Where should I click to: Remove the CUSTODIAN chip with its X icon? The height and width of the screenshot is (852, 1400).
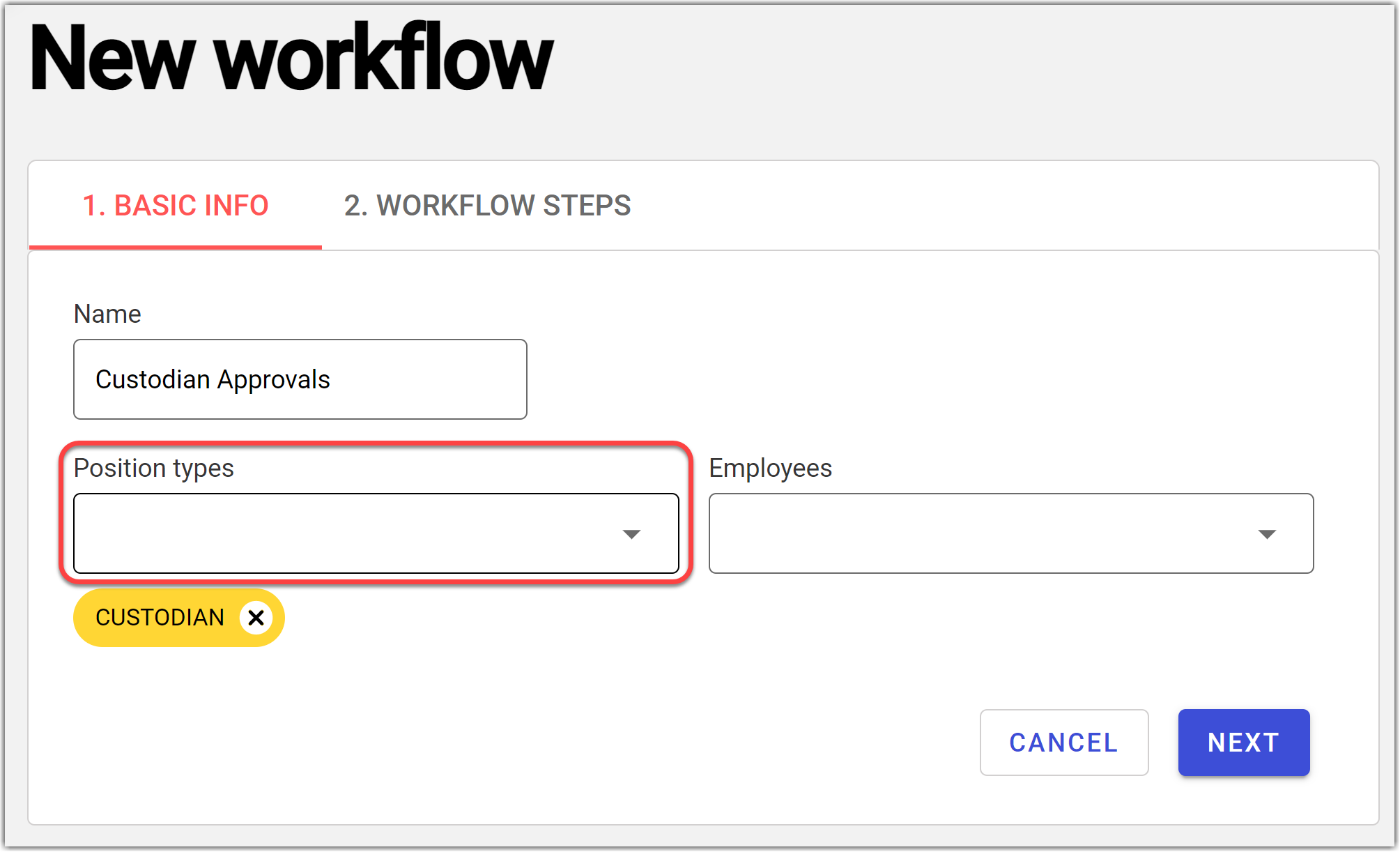coord(256,618)
